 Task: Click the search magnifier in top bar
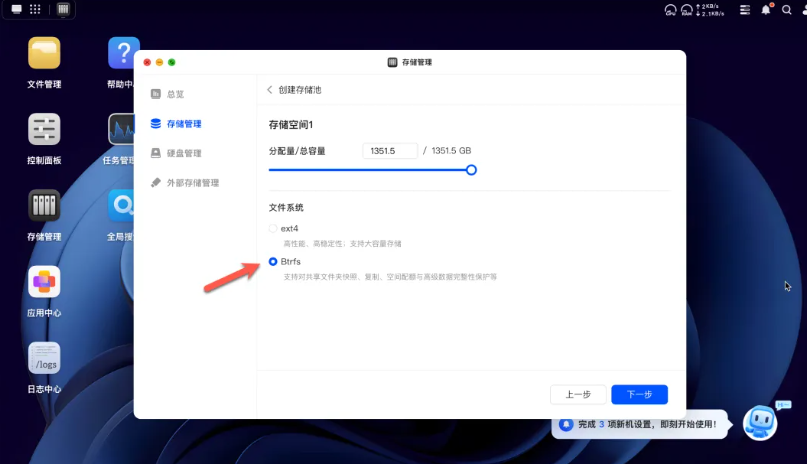tap(786, 10)
